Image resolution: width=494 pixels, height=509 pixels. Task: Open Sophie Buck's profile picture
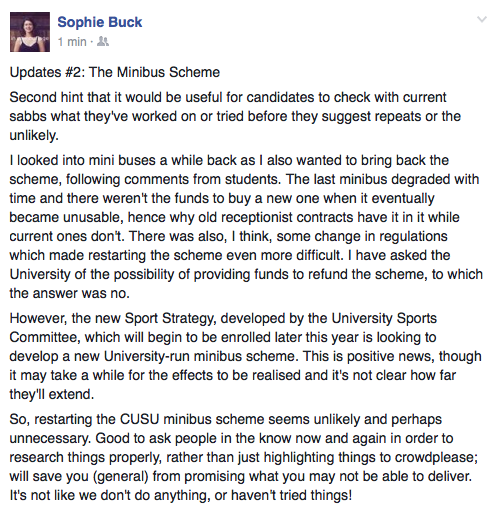pos(30,32)
